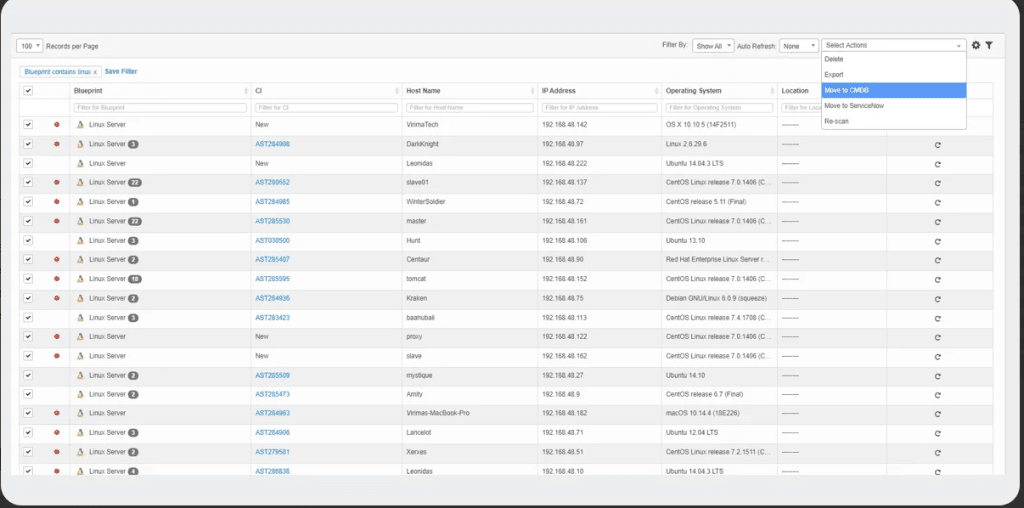The image size is (1024, 508).
Task: Open the Records per Page dropdown
Action: click(30, 46)
